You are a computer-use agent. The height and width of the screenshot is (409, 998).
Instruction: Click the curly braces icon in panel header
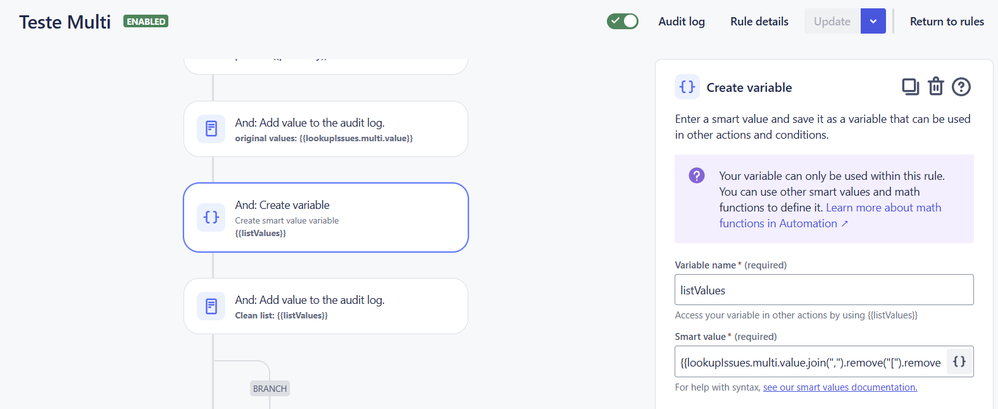click(687, 87)
